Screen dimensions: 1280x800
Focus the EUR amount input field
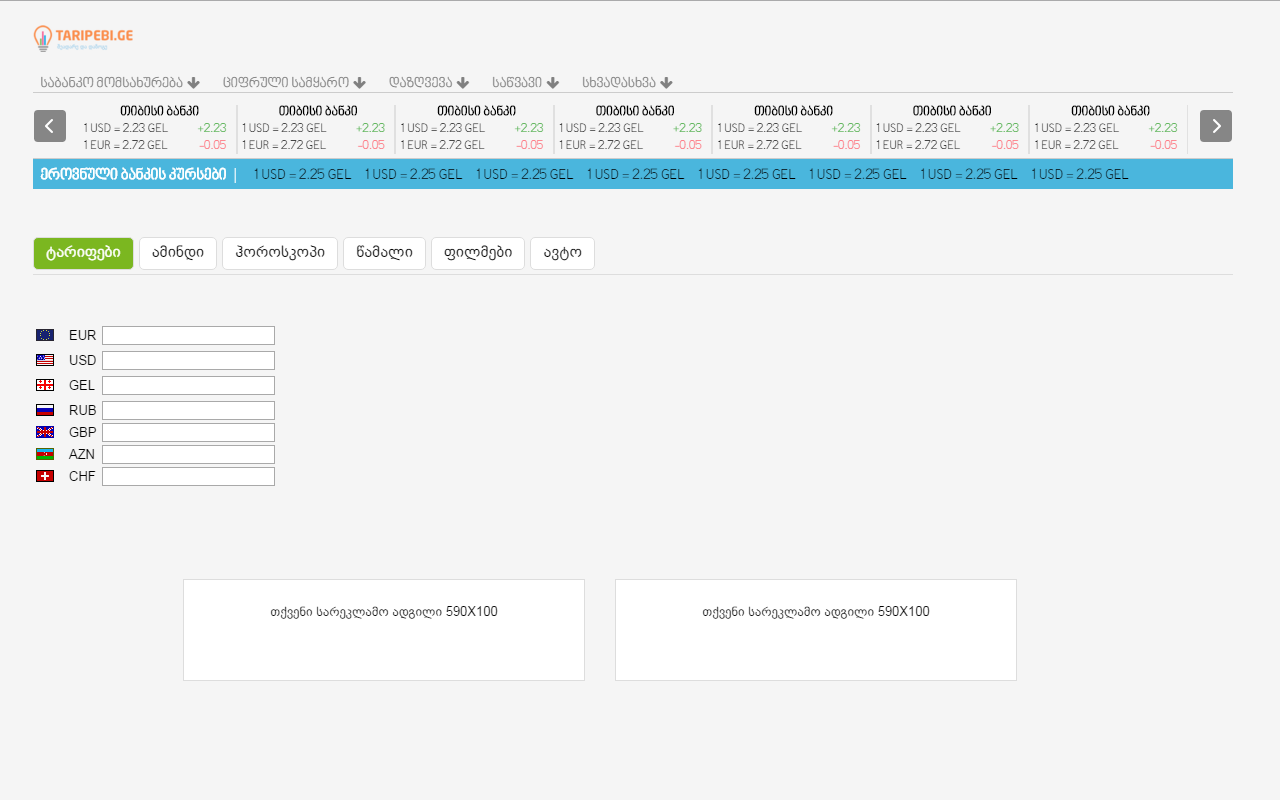pos(188,335)
